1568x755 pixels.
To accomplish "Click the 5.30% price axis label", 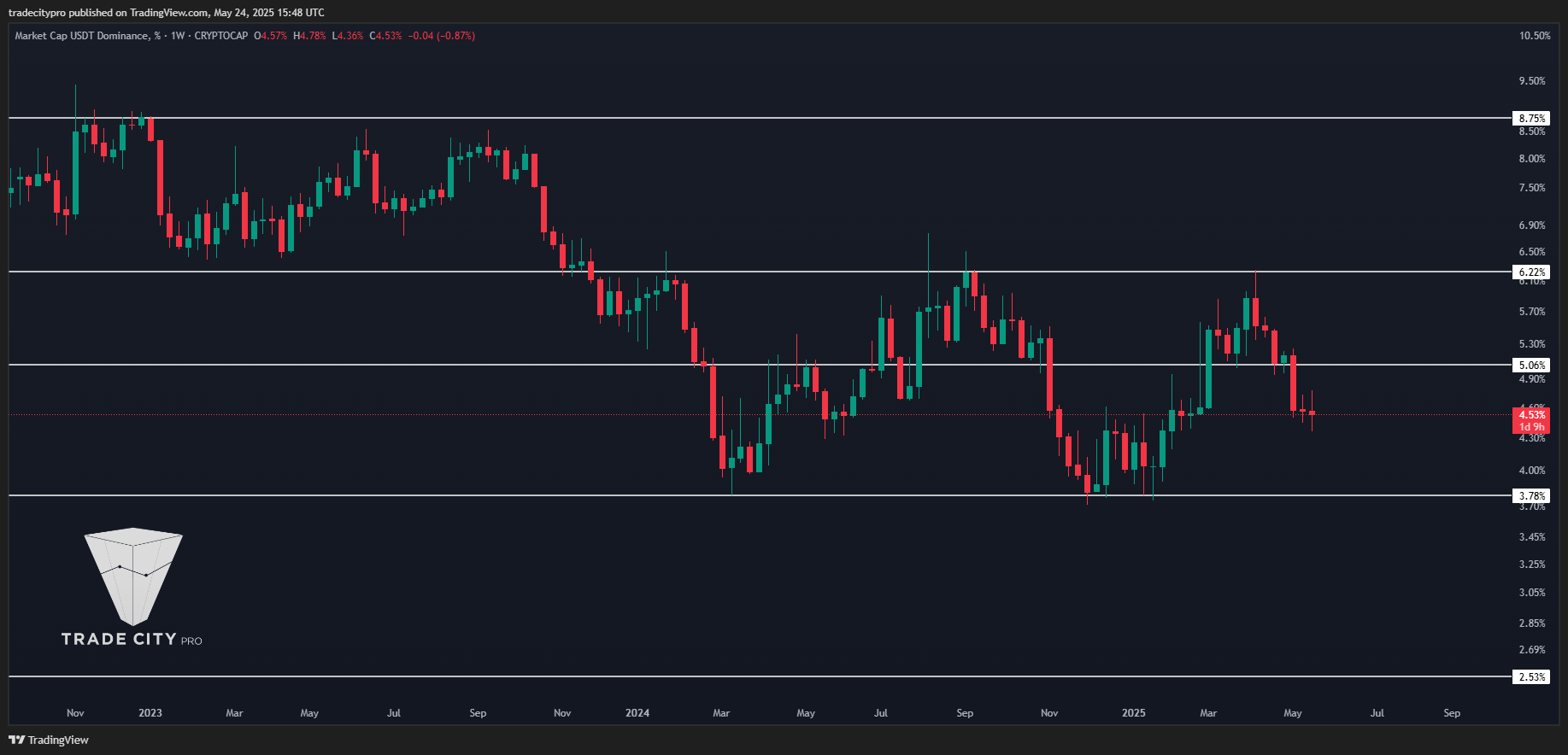I will click(1532, 344).
